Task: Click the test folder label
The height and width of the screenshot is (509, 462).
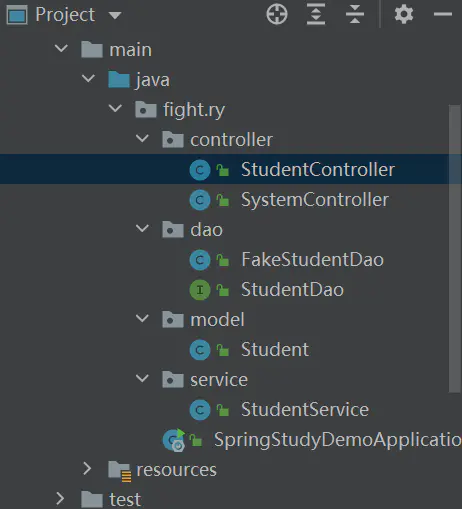Action: click(x=125, y=500)
